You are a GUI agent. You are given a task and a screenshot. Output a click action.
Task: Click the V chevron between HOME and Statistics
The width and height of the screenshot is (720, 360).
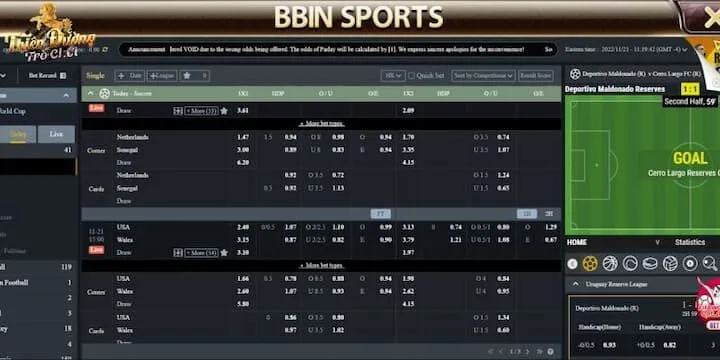(x=657, y=242)
